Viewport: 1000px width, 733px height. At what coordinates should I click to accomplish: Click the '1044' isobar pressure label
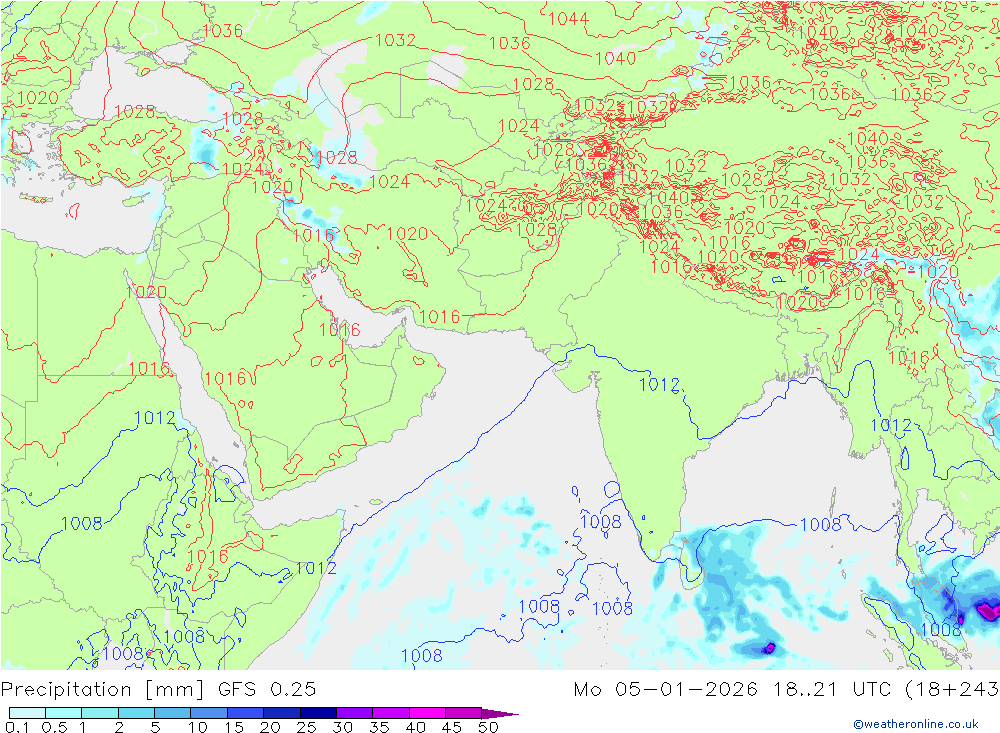[568, 19]
